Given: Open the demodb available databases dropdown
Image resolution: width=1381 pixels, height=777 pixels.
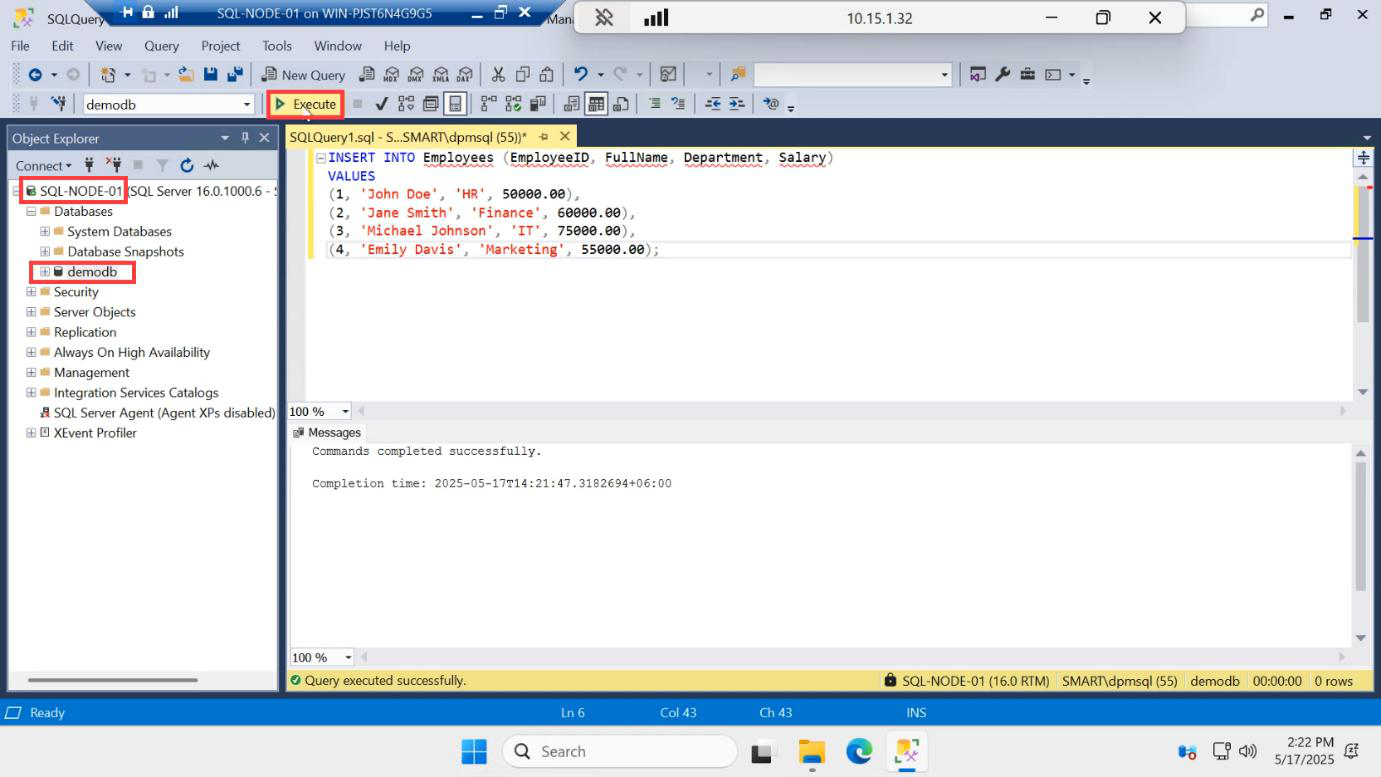Looking at the screenshot, I should [247, 104].
